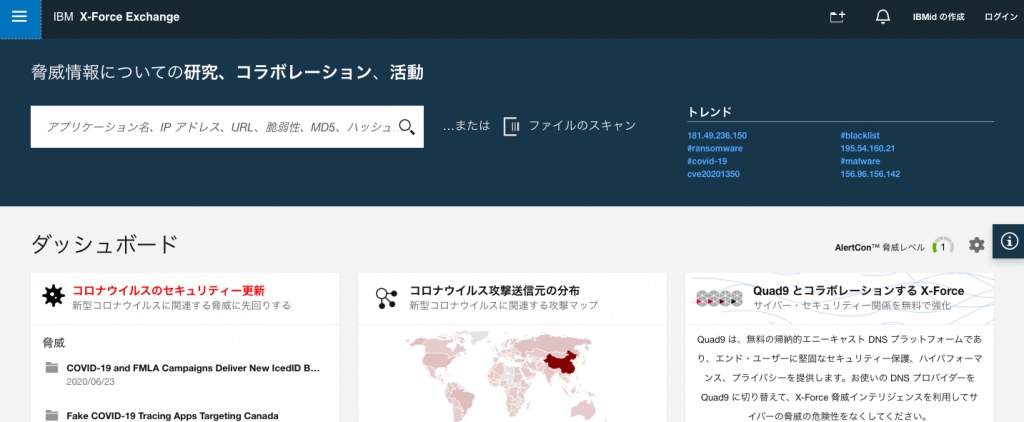The height and width of the screenshot is (422, 1024).
Task: Click the coronavirus virus icon
Action: coord(54,296)
